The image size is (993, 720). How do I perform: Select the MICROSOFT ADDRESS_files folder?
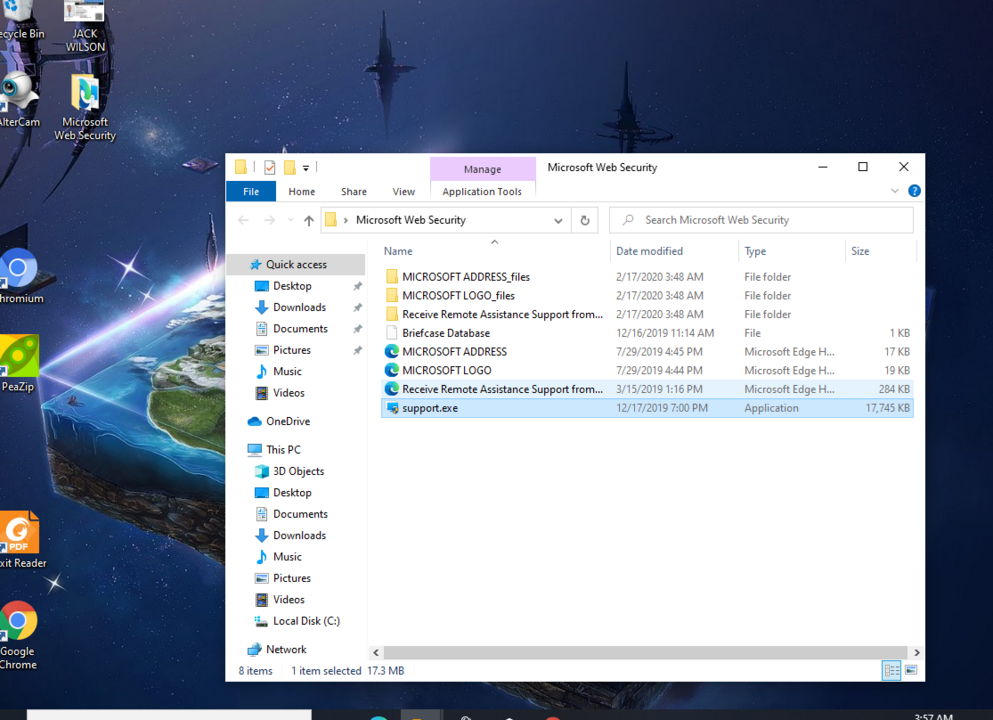coord(647,277)
